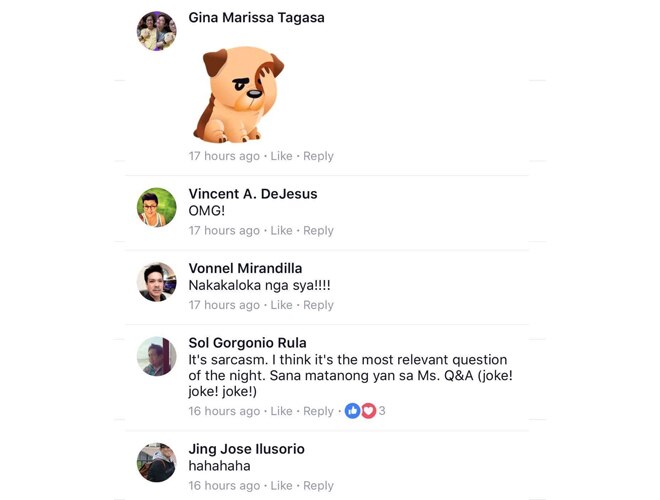Open Gina Marissa Tagasa's profile picture
Viewport: 660px width, 500px height.
point(157,31)
